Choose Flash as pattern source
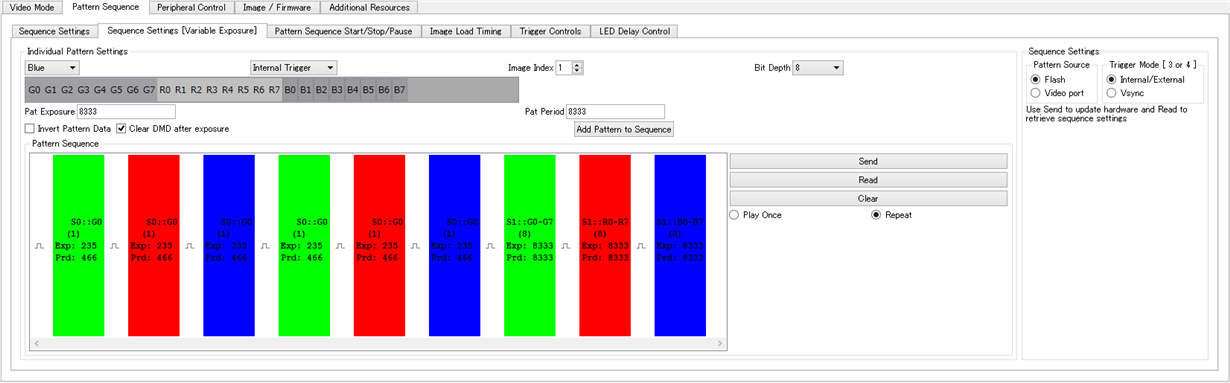 (1035, 79)
